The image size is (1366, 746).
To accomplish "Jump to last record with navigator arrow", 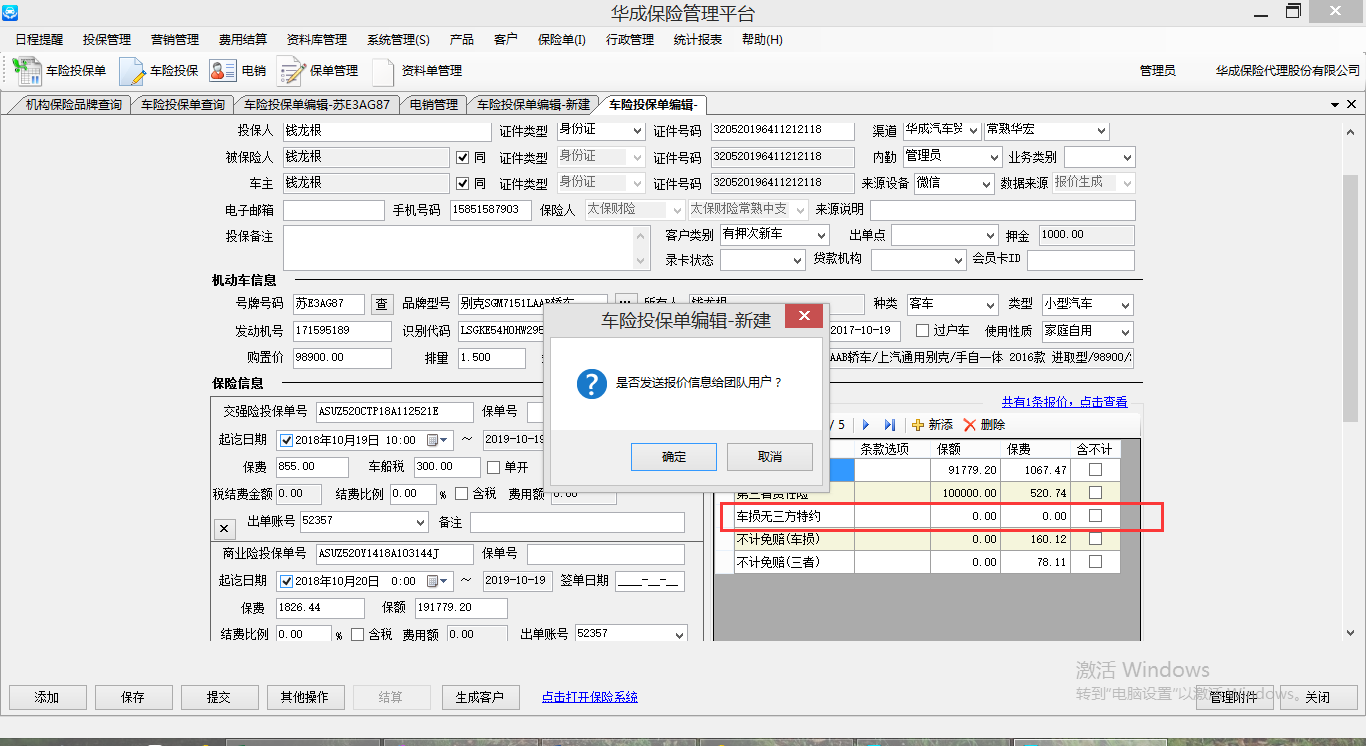I will pyautogui.click(x=889, y=425).
